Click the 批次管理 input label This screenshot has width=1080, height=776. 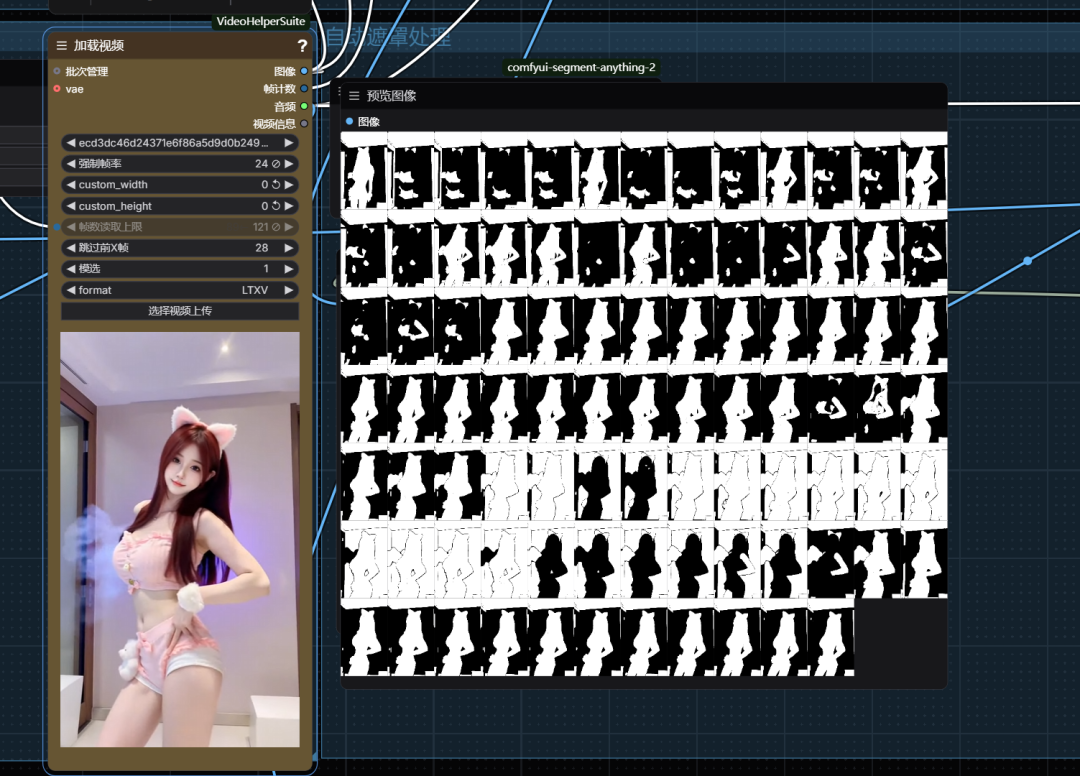(x=87, y=72)
